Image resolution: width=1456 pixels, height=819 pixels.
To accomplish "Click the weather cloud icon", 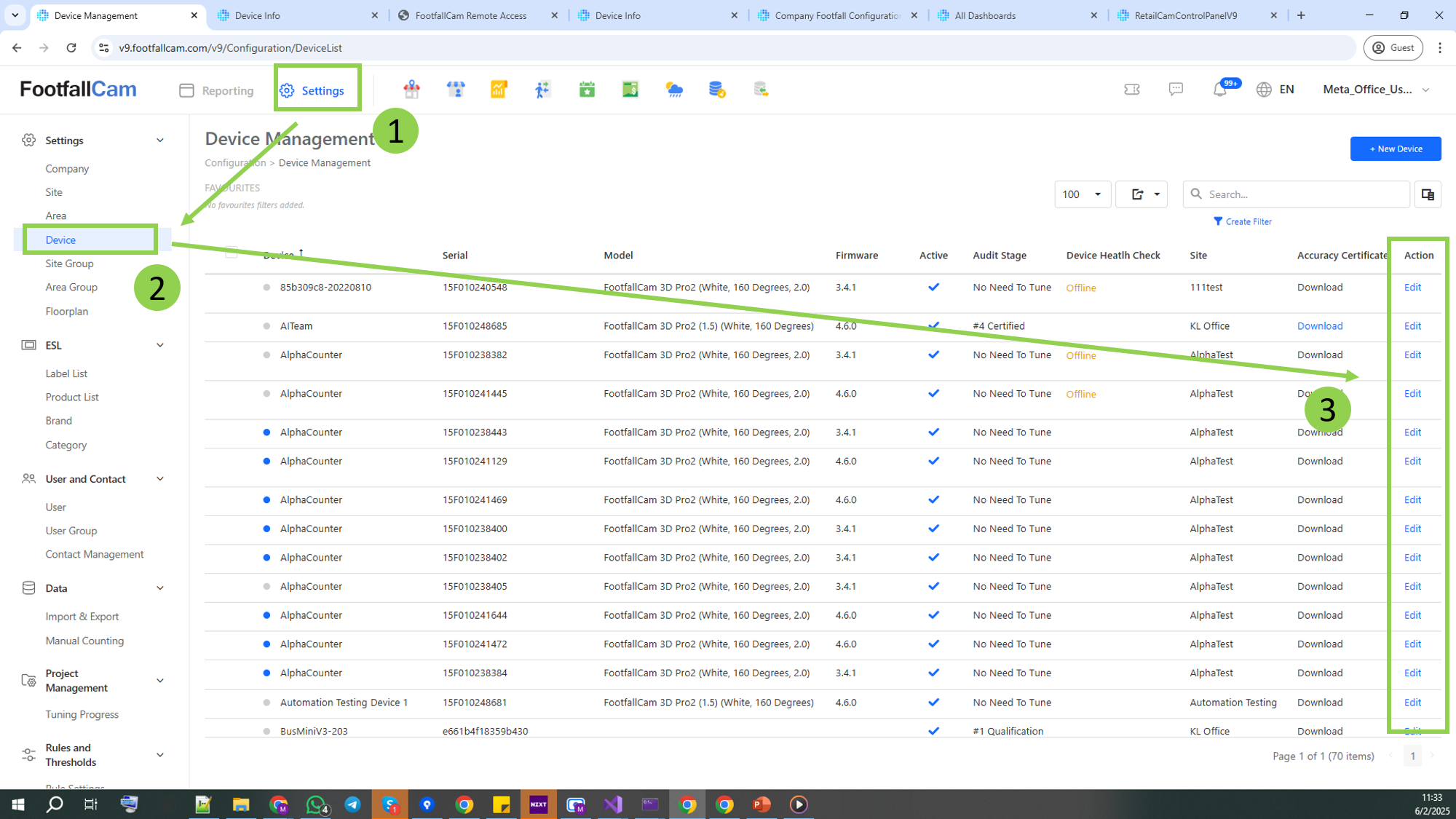I will [x=674, y=90].
